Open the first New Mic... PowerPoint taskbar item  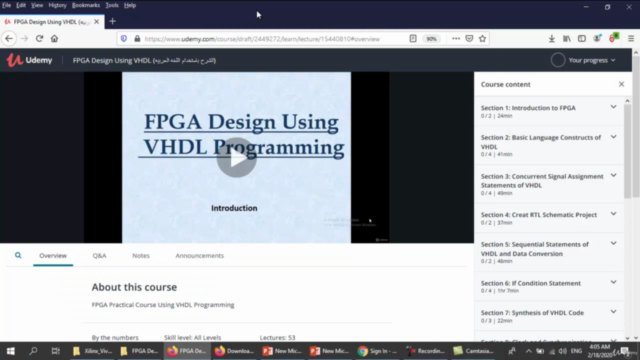click(x=282, y=351)
